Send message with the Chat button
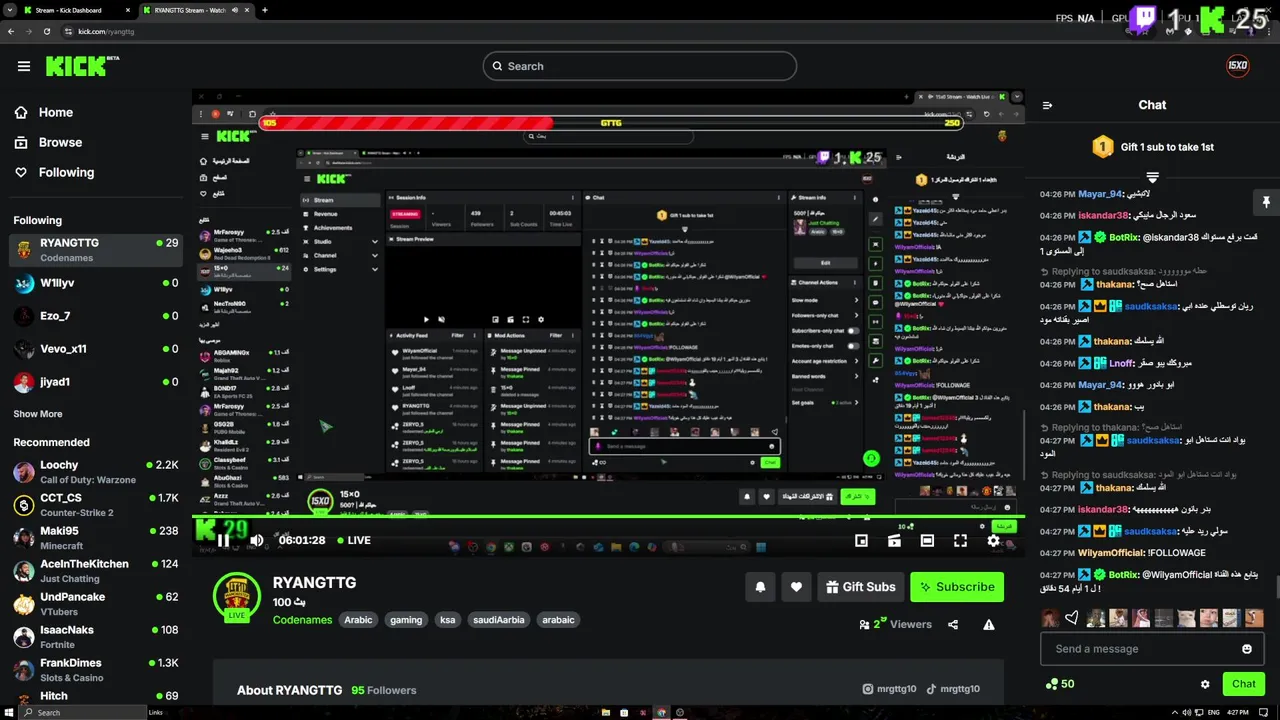This screenshot has width=1280, height=720. coord(1244,684)
